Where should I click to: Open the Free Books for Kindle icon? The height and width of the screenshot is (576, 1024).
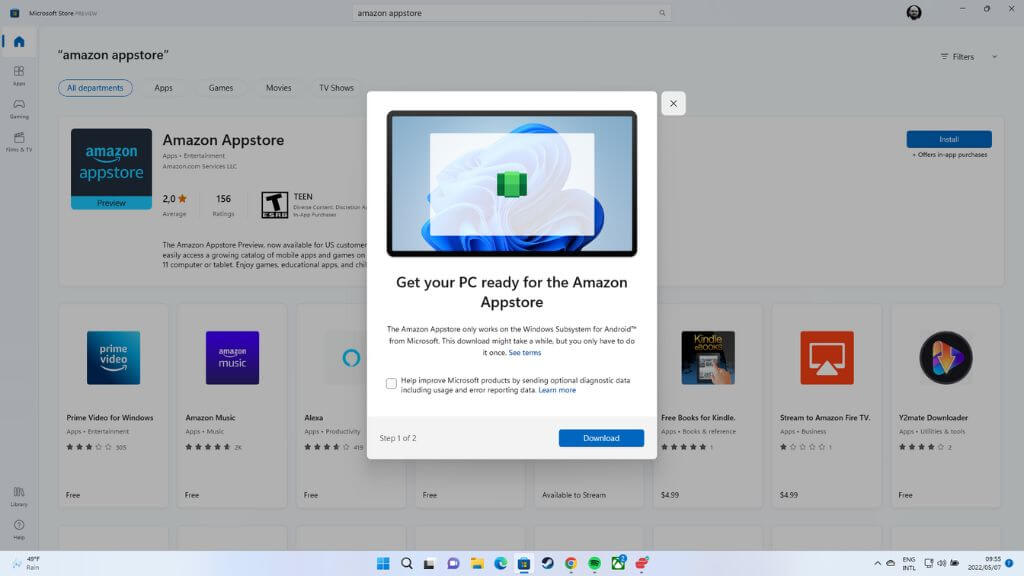pyautogui.click(x=708, y=357)
